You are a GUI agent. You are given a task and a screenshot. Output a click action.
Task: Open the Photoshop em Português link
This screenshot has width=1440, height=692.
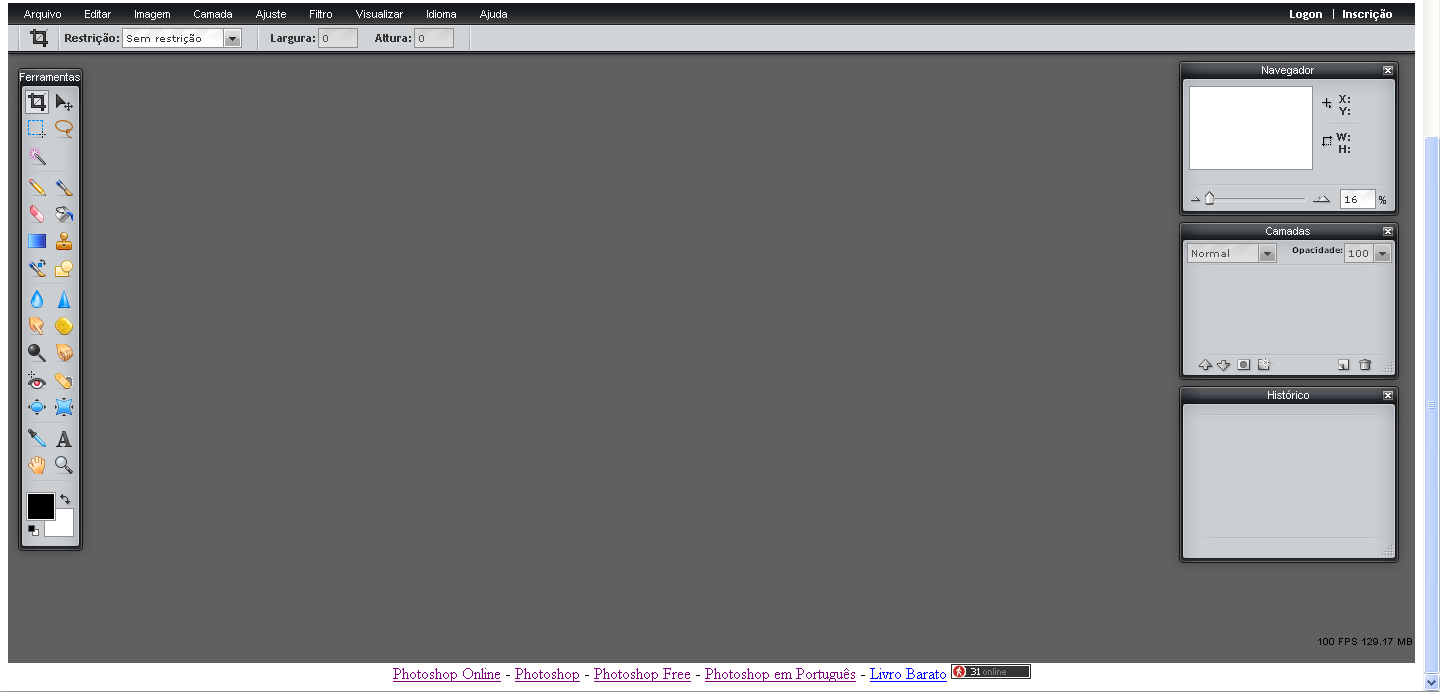coord(780,674)
